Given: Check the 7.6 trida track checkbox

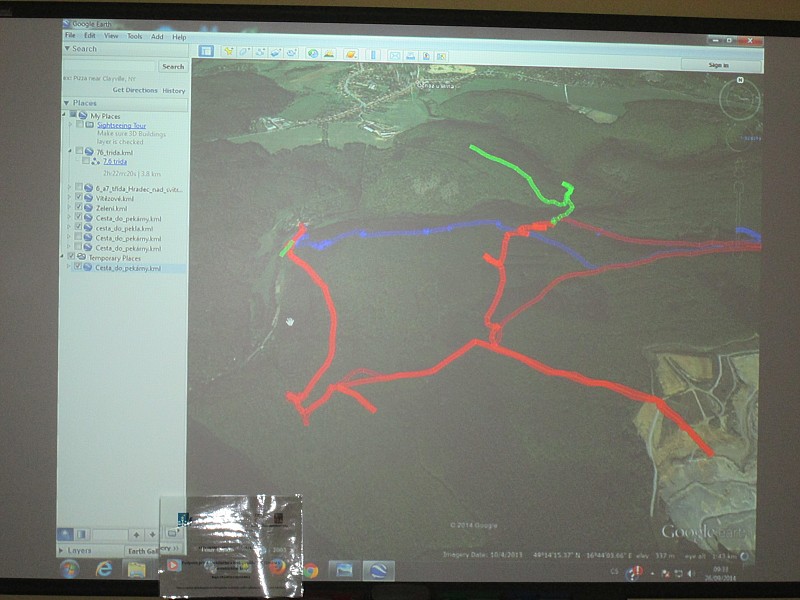Looking at the screenshot, I should [86, 161].
